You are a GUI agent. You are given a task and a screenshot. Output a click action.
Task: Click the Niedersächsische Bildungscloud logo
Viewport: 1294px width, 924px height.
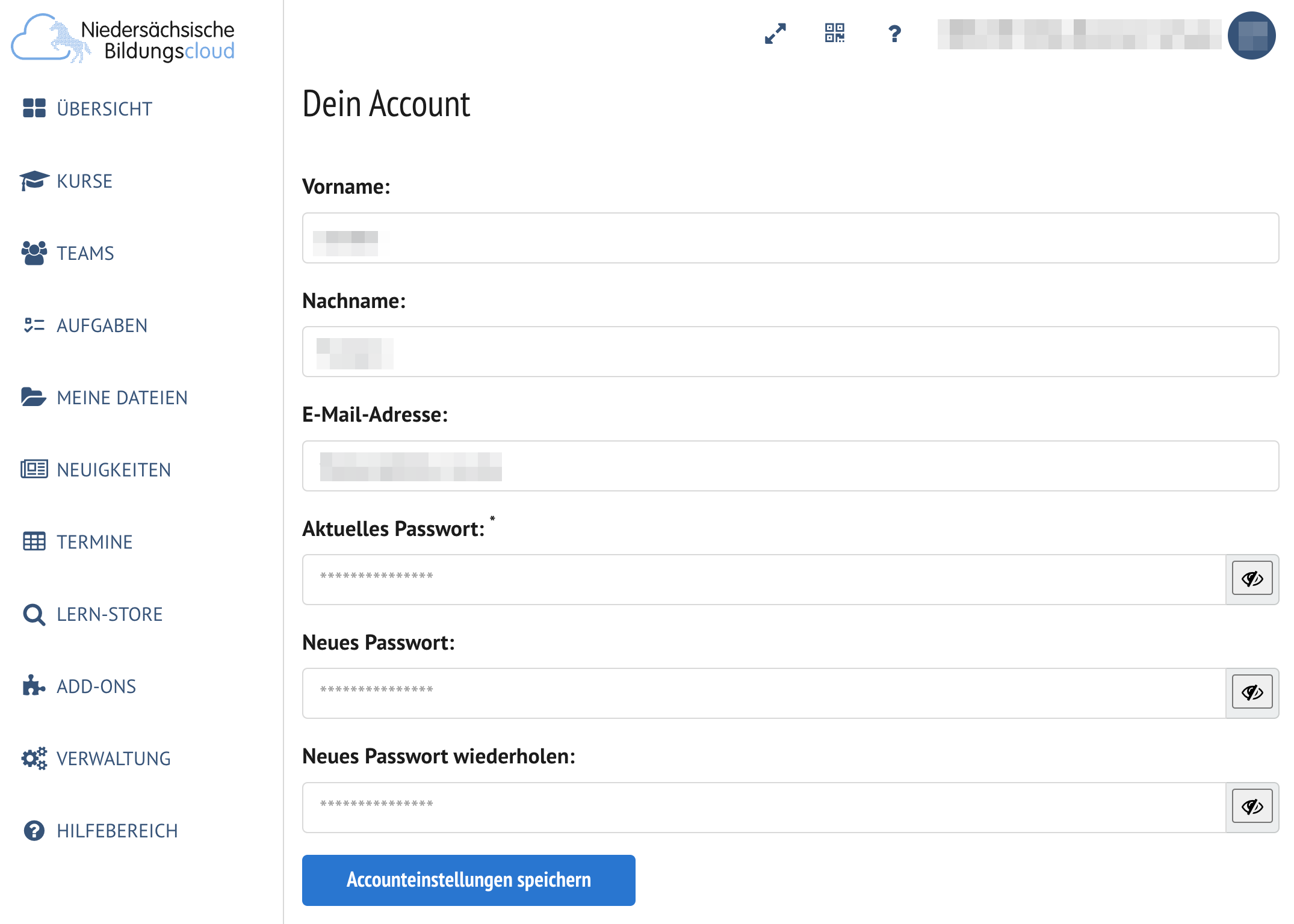[123, 39]
